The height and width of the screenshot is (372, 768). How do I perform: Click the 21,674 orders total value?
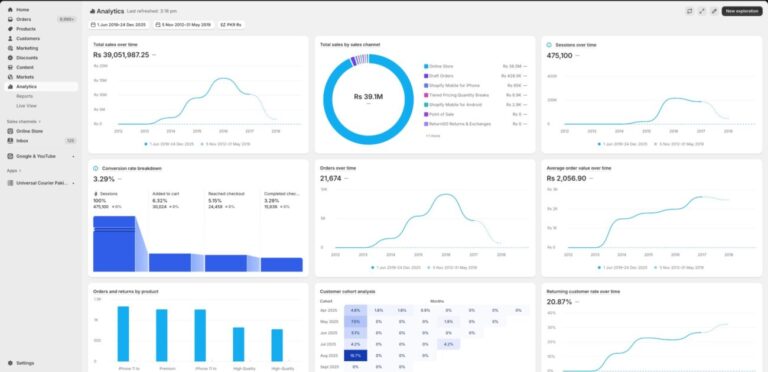(331, 178)
